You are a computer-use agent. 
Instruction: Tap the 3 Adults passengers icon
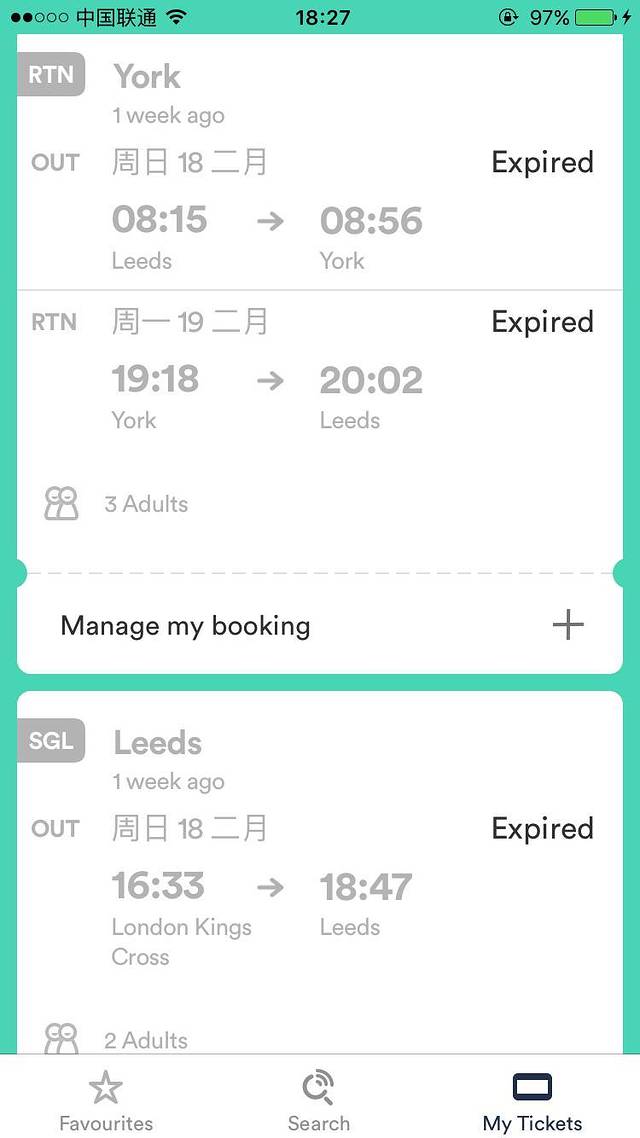pos(61,503)
